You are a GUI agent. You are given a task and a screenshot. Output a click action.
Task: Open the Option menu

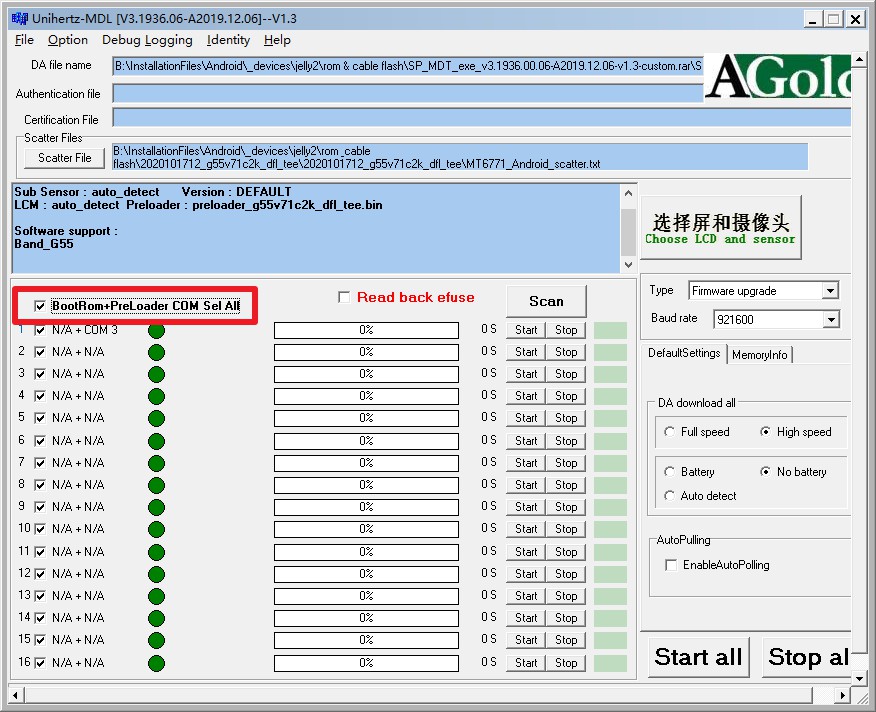click(68, 40)
